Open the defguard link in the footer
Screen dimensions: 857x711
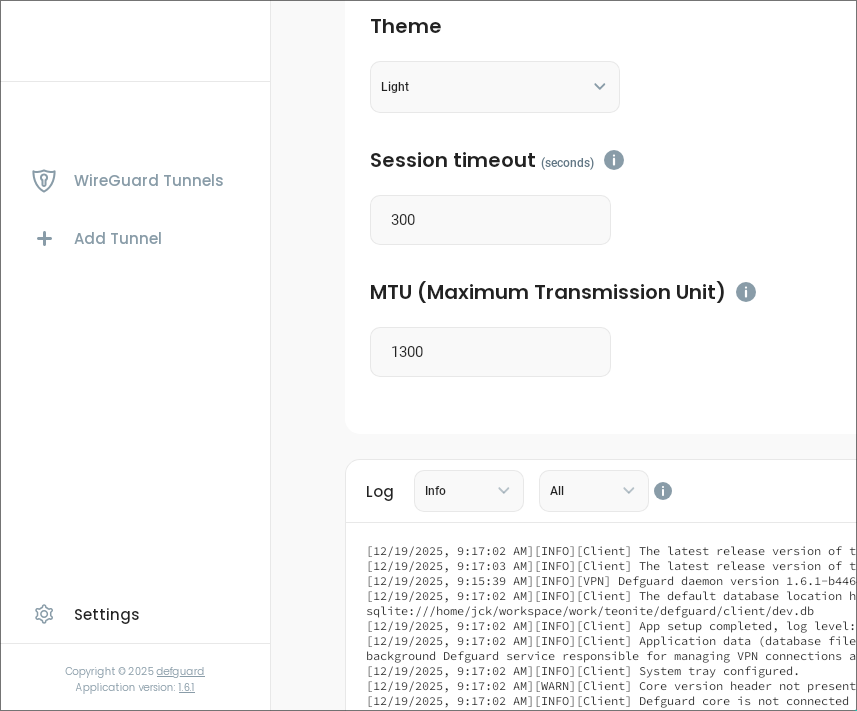coord(180,672)
